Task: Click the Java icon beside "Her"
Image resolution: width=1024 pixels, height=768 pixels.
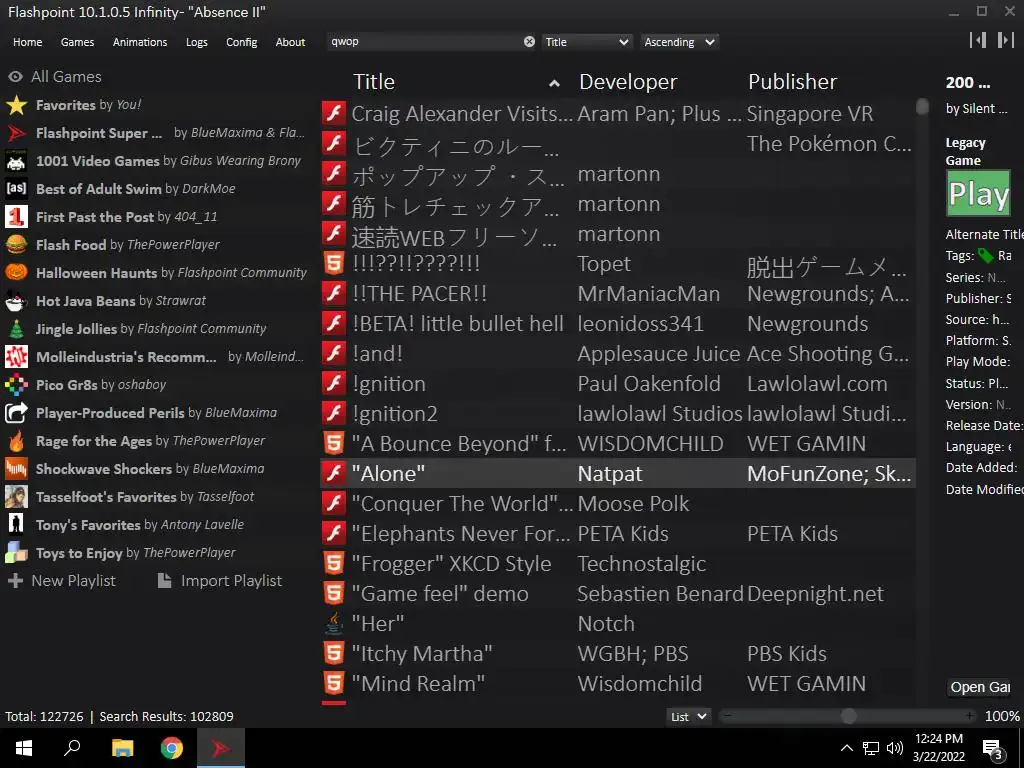Action: [x=334, y=624]
